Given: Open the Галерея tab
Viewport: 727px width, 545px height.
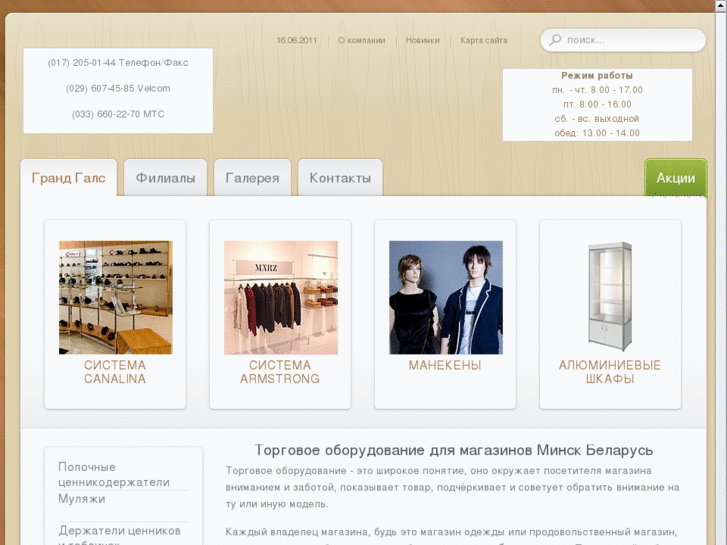Looking at the screenshot, I should (x=252, y=178).
